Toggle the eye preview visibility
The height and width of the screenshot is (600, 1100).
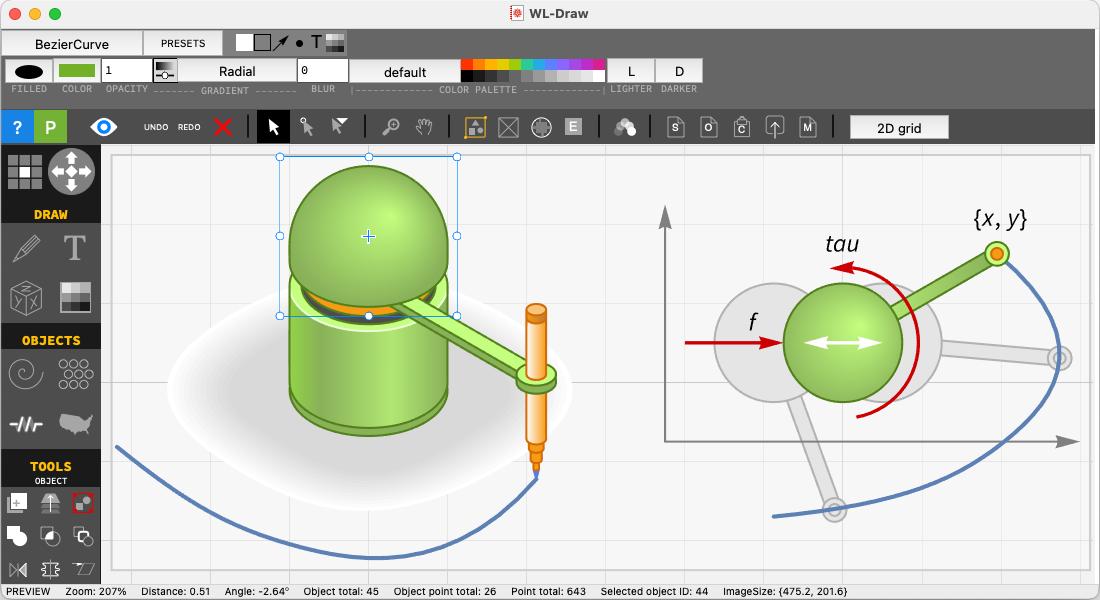(x=104, y=127)
